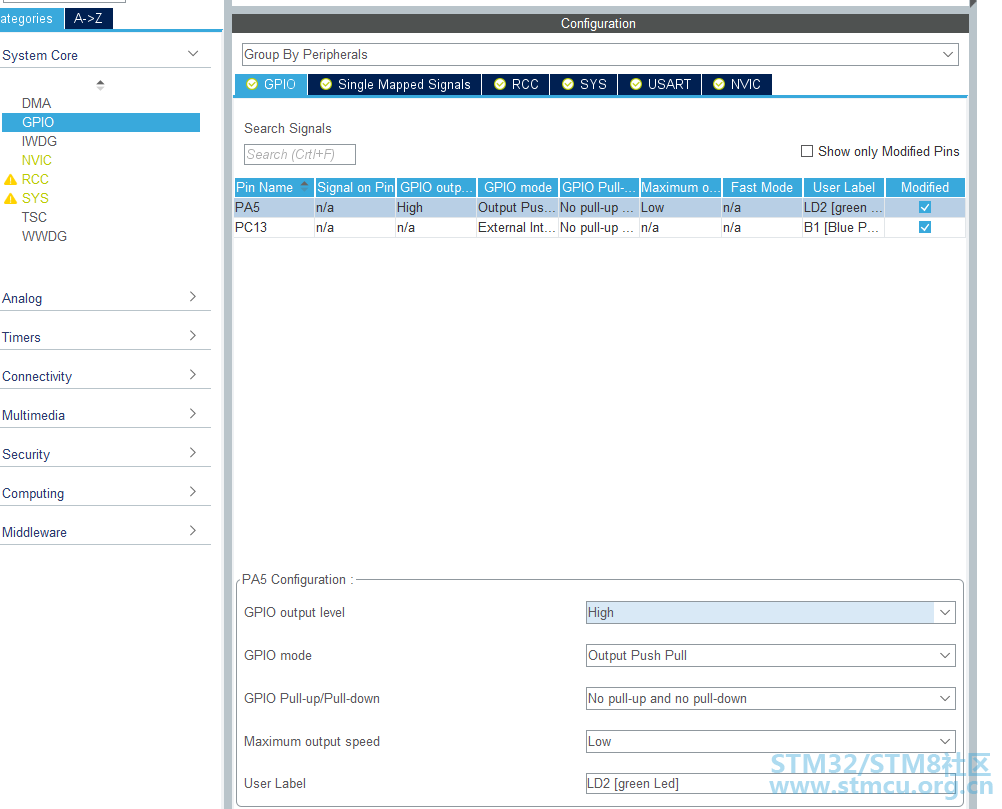Viewport: 1002px width, 809px height.
Task: Select NVIC in System Core list
Action: click(x=36, y=160)
